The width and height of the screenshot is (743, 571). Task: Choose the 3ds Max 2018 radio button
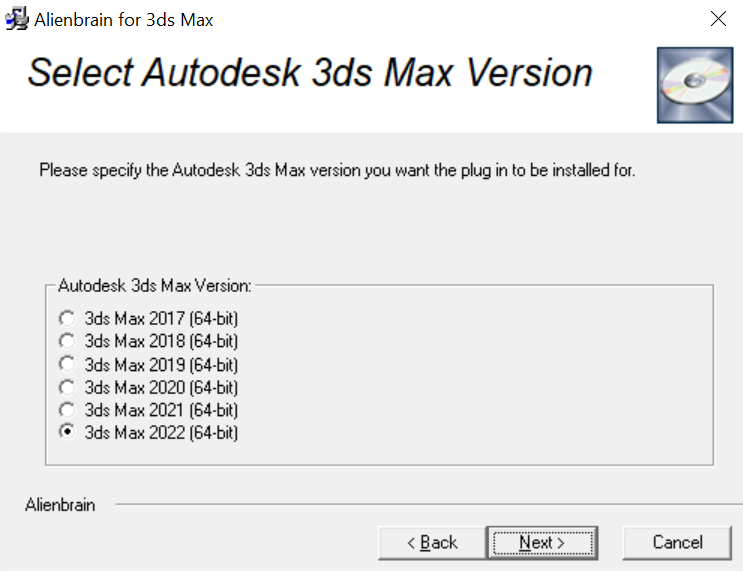click(67, 342)
